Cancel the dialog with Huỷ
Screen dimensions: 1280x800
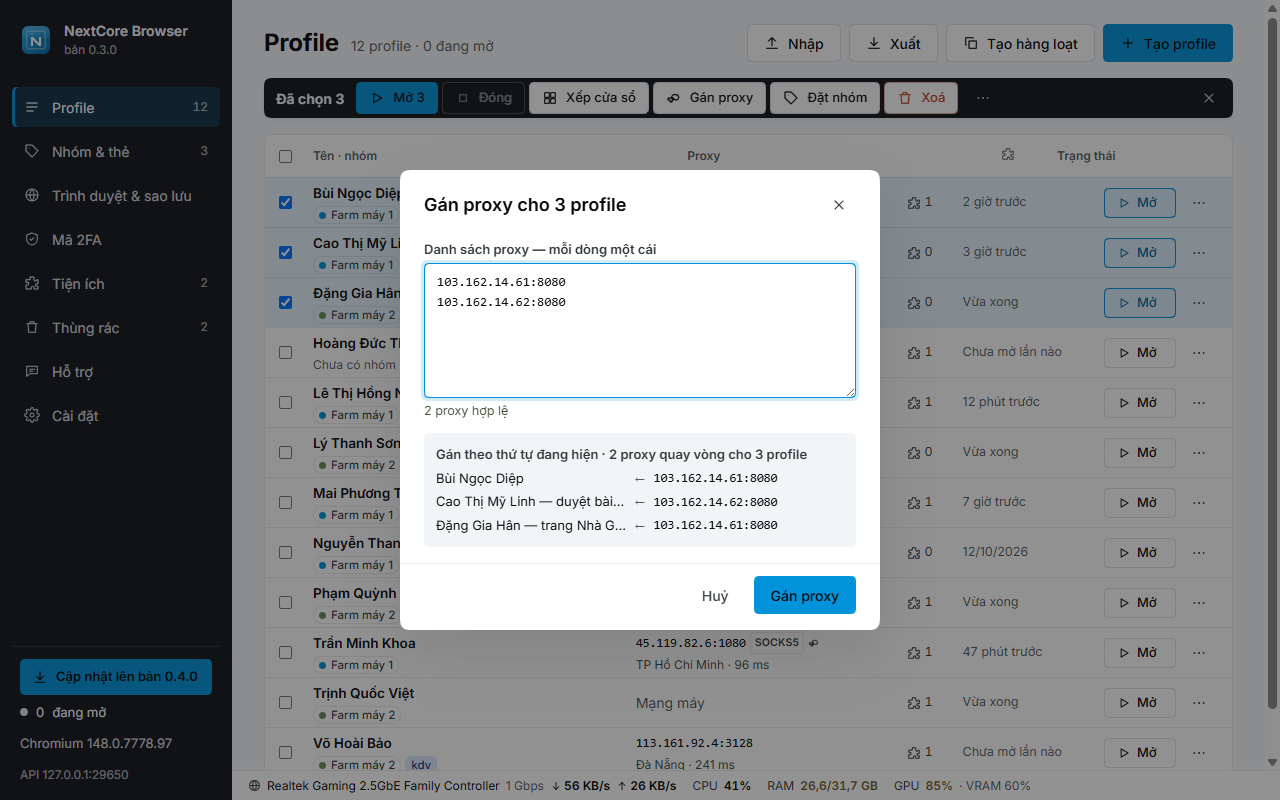click(x=715, y=595)
